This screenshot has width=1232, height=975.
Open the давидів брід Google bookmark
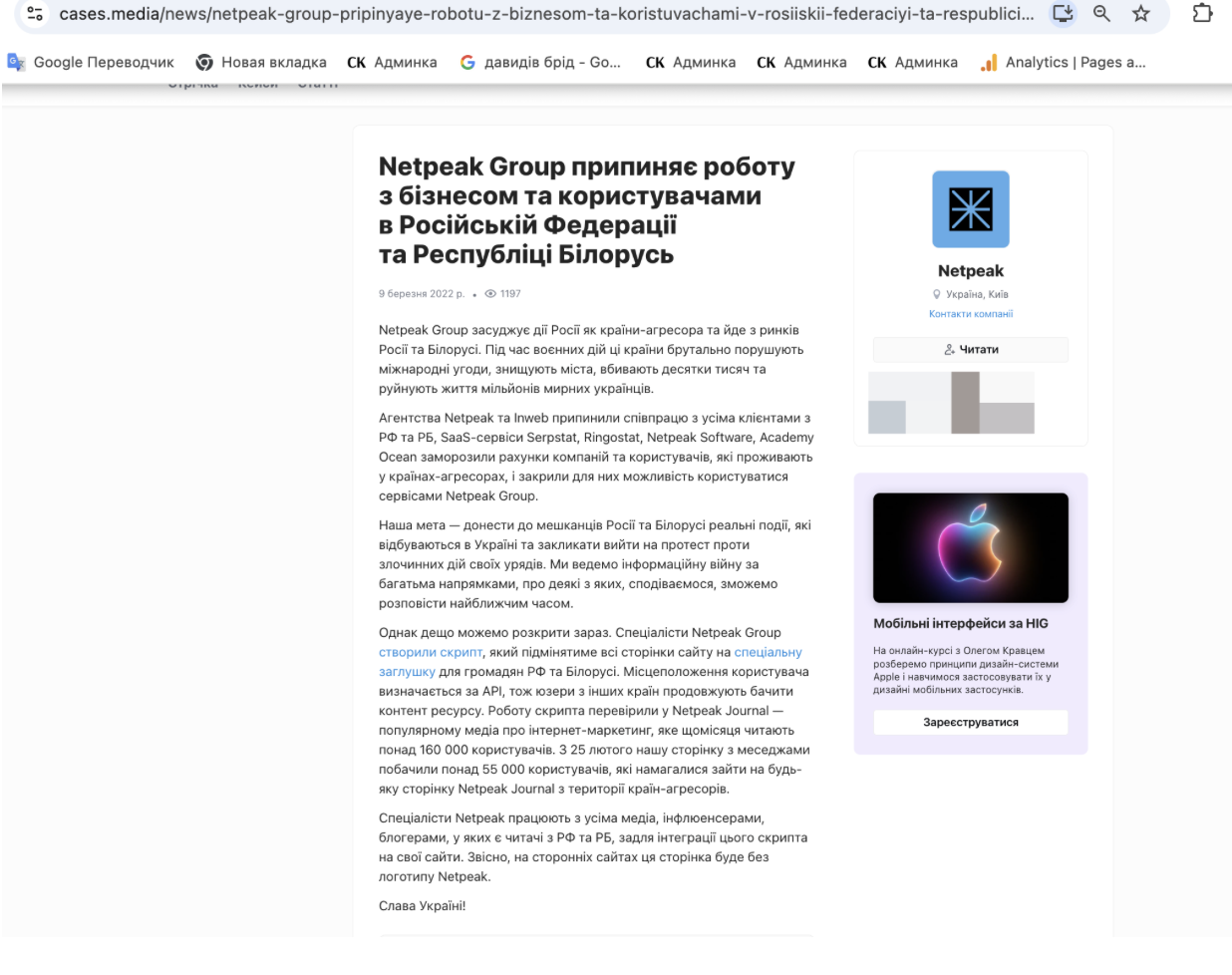coord(540,62)
